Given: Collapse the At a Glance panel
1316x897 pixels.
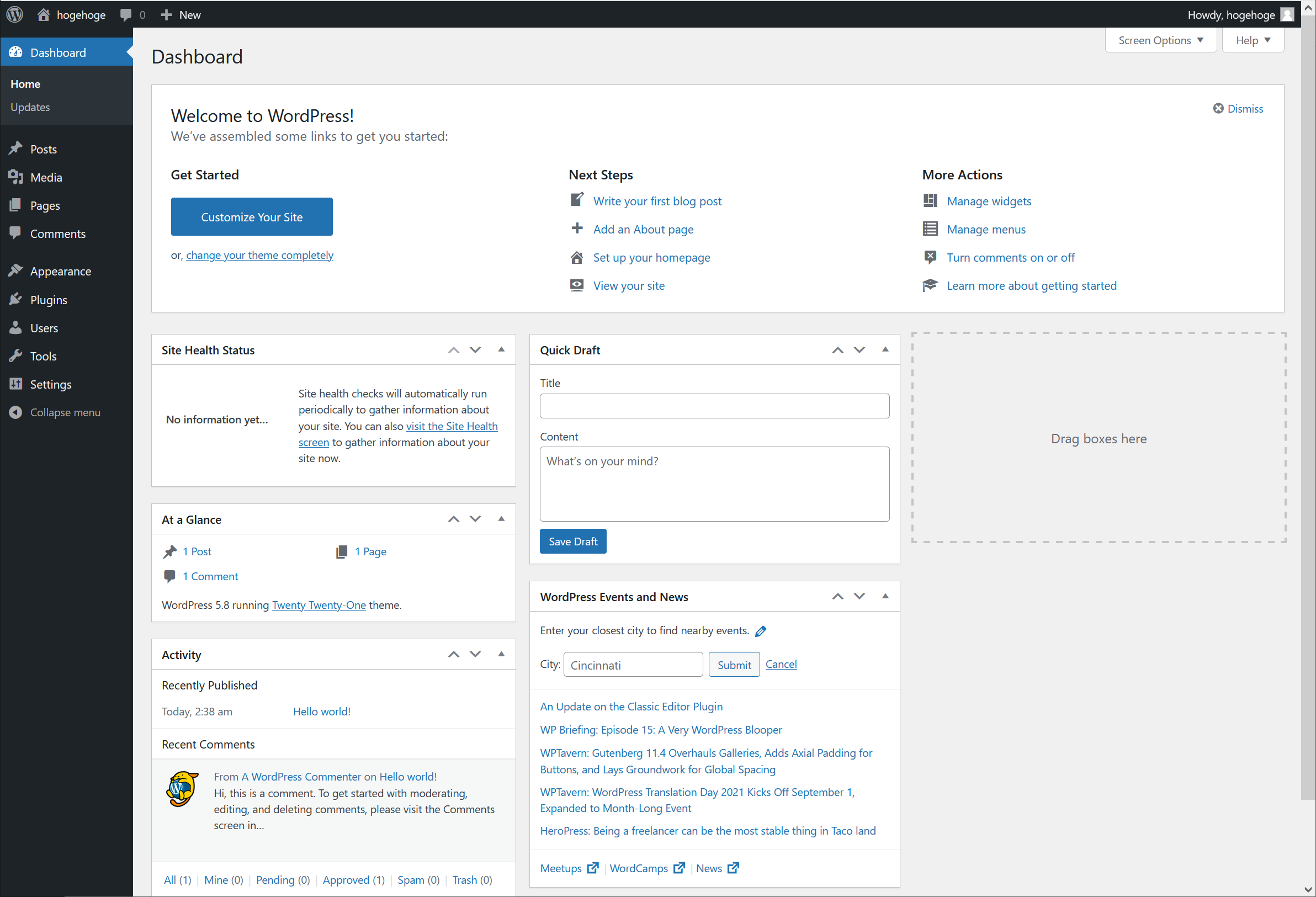Looking at the screenshot, I should (x=501, y=519).
